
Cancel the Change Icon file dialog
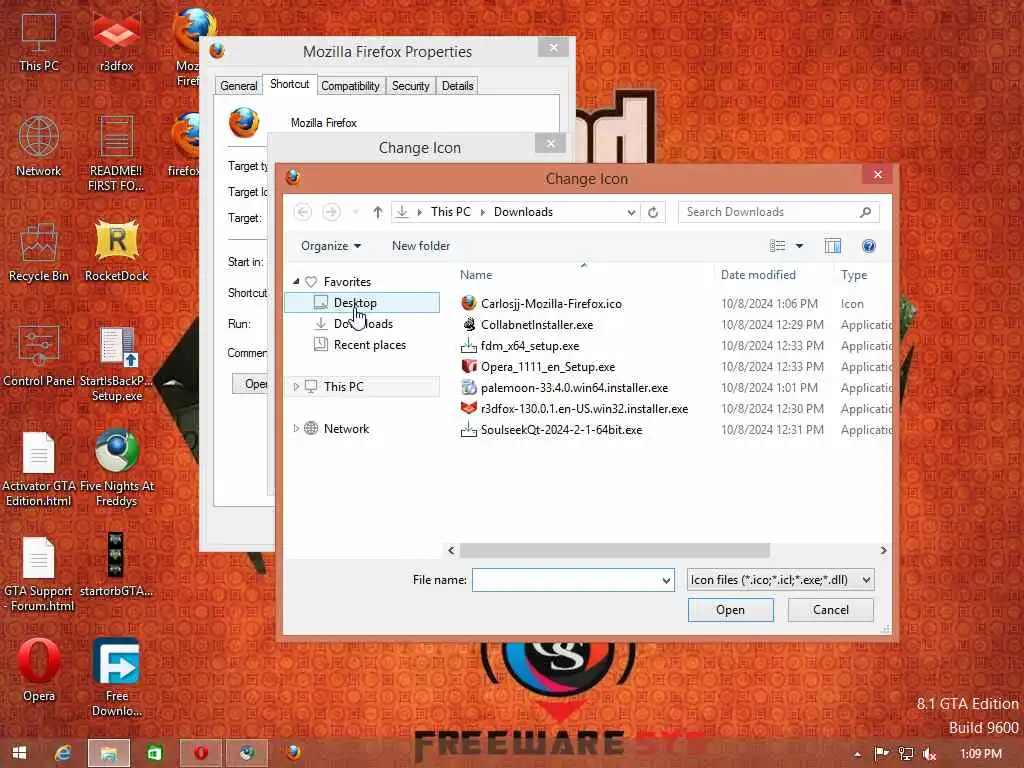click(830, 610)
